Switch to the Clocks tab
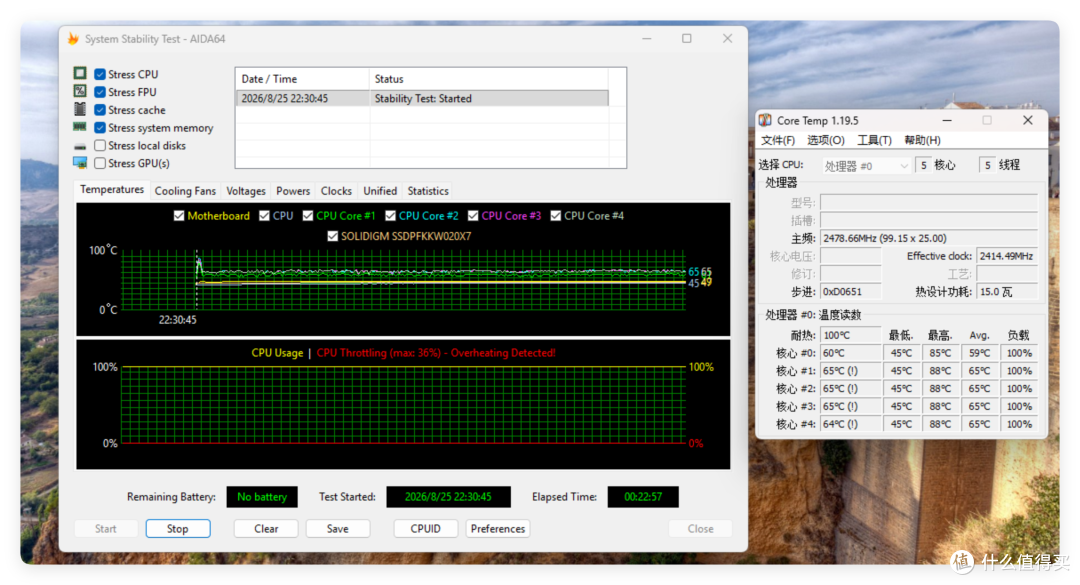Image resolution: width=1080 pixels, height=585 pixels. coord(336,191)
